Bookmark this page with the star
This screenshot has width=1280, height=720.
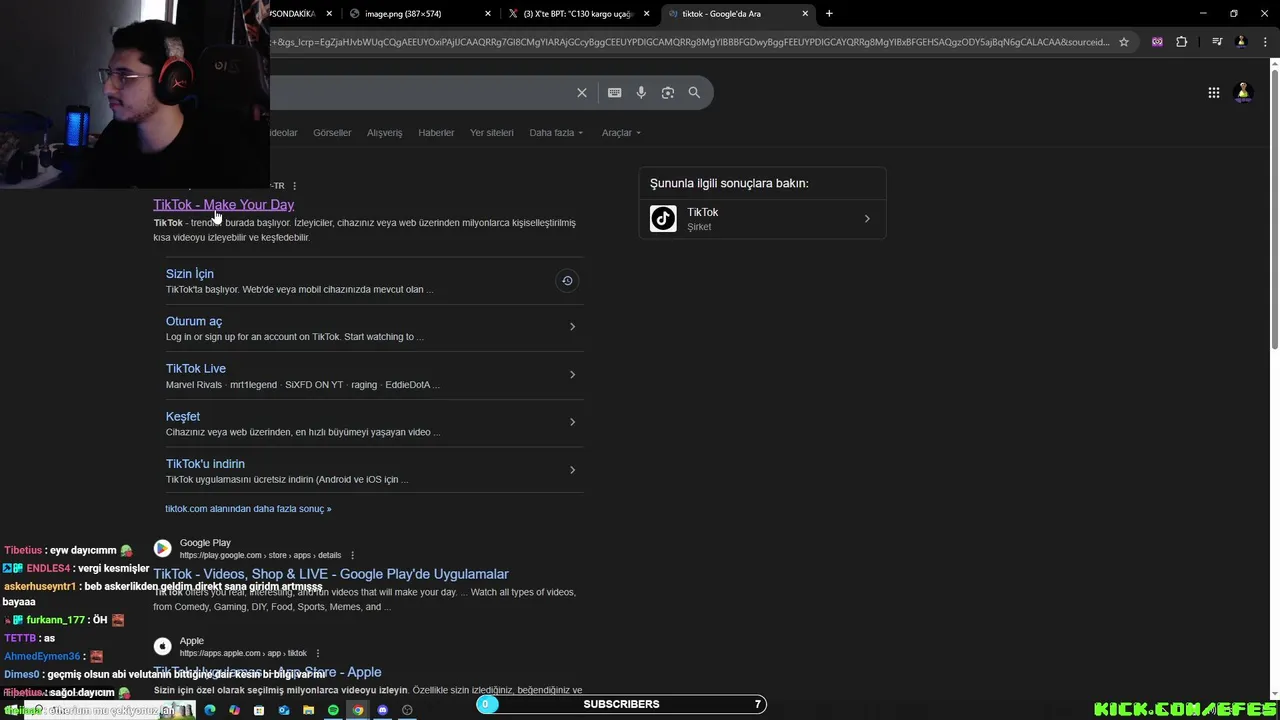[1124, 42]
